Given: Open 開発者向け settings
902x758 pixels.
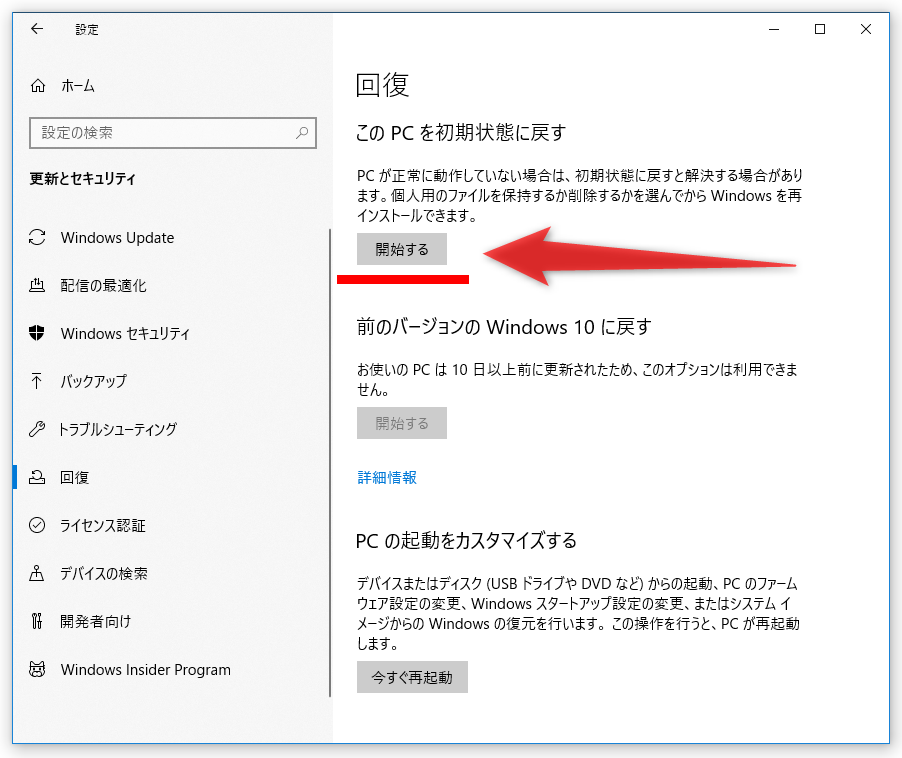Looking at the screenshot, I should pos(95,621).
